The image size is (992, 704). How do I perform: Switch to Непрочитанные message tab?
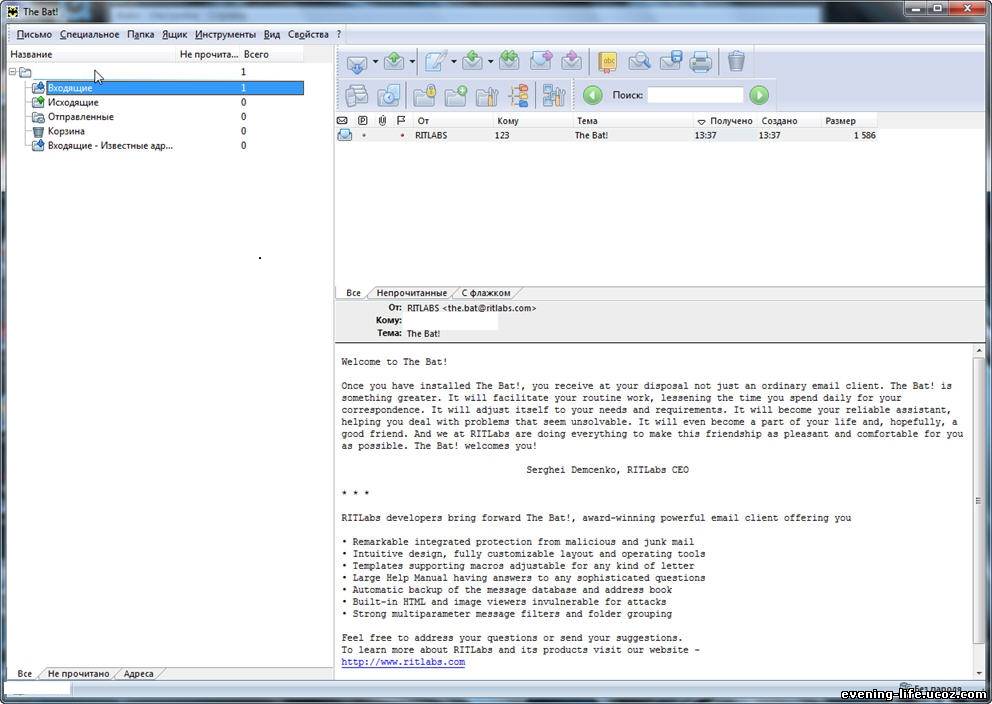pos(411,293)
